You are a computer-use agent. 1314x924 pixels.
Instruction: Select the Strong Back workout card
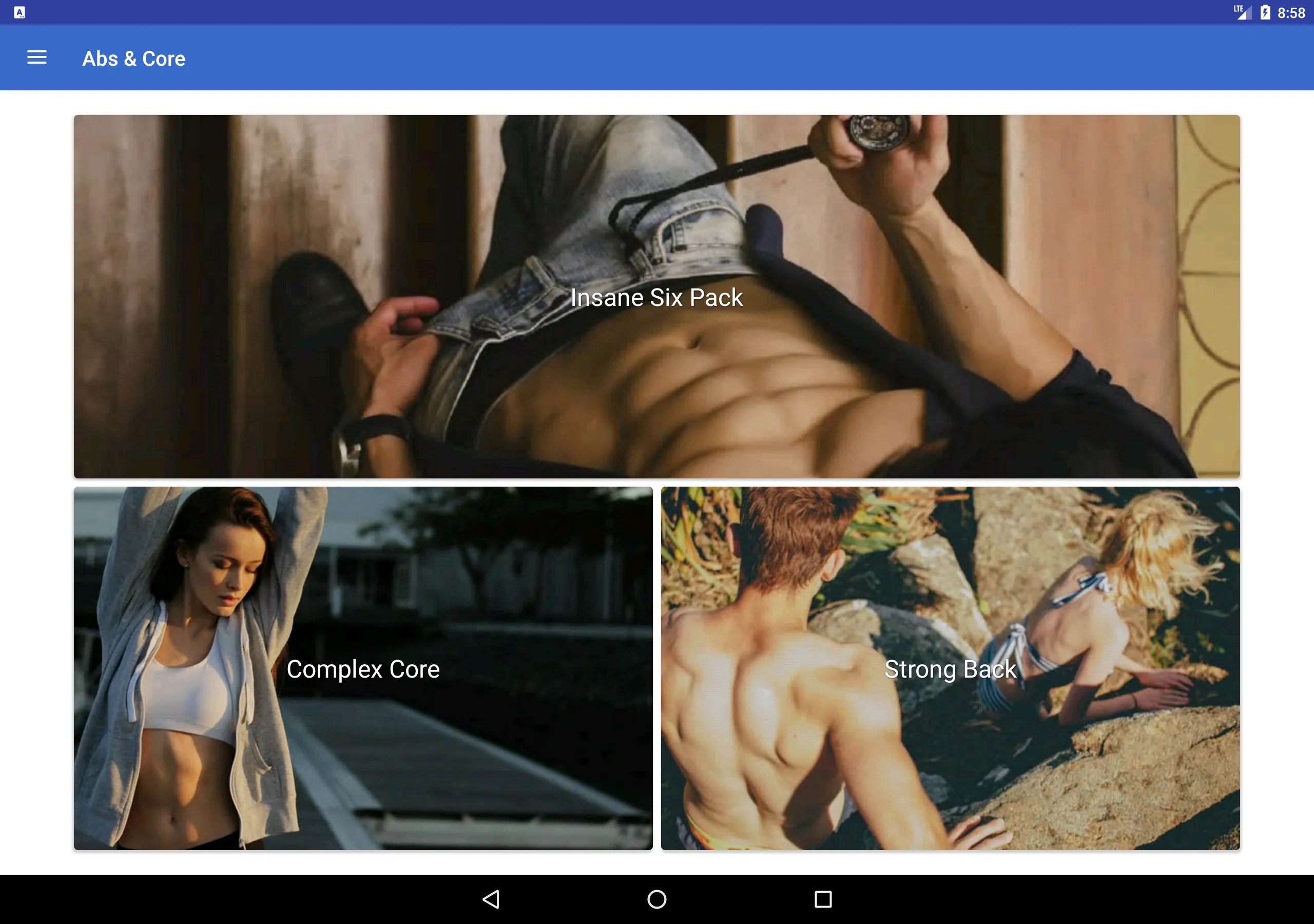click(x=950, y=668)
